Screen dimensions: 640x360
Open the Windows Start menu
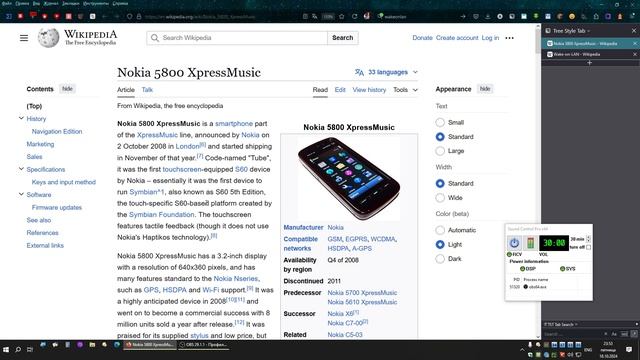pos(6,350)
